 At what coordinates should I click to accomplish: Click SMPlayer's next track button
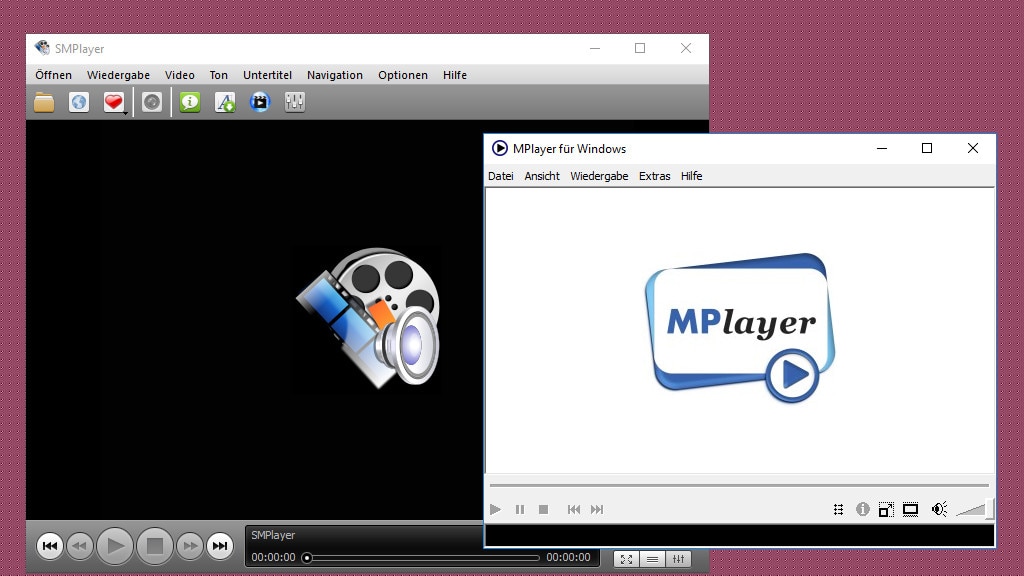click(x=220, y=546)
